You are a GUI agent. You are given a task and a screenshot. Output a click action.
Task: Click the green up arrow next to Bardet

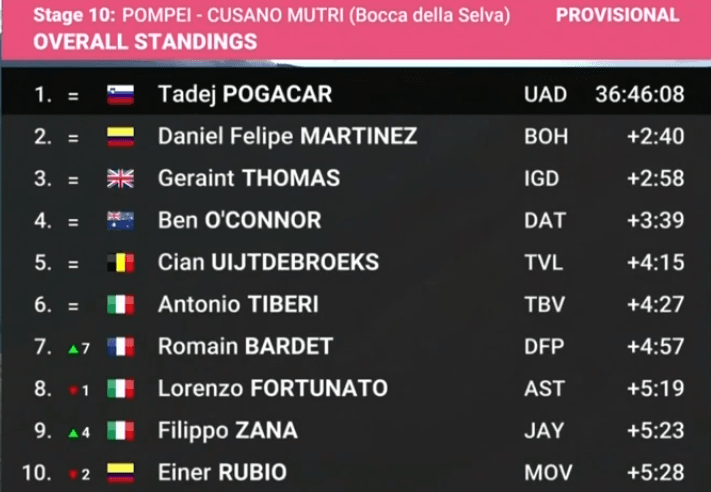(73, 349)
